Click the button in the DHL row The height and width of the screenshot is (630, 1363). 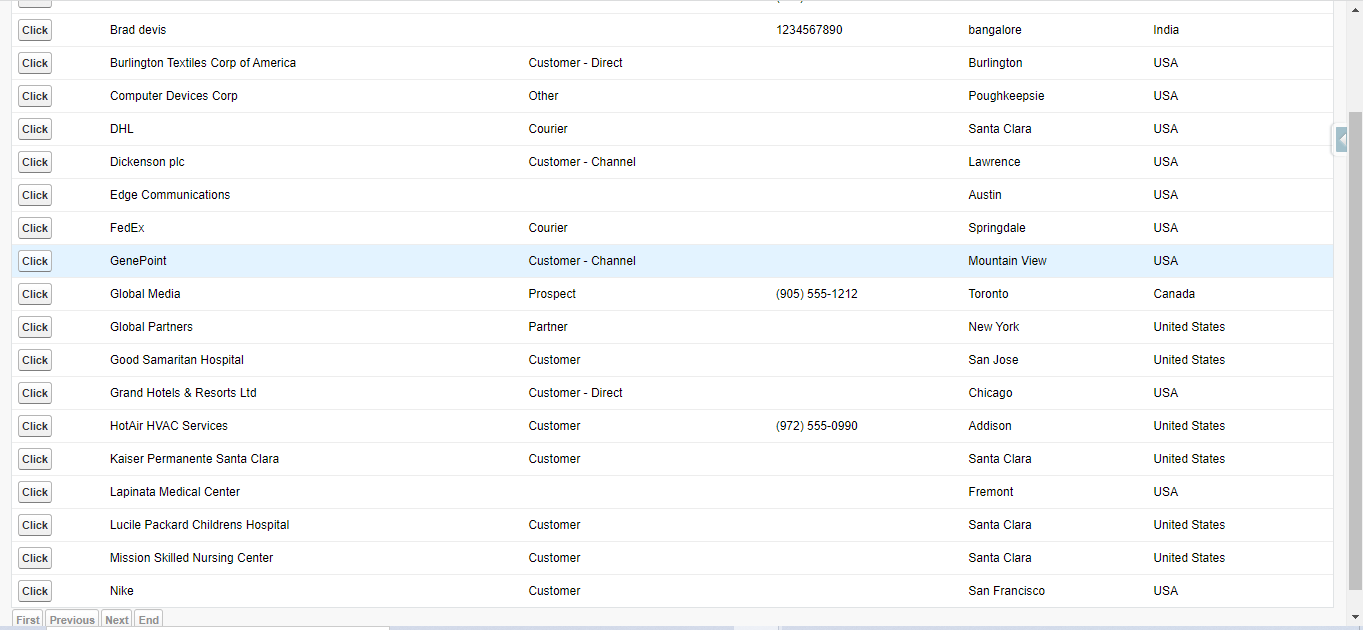click(35, 129)
